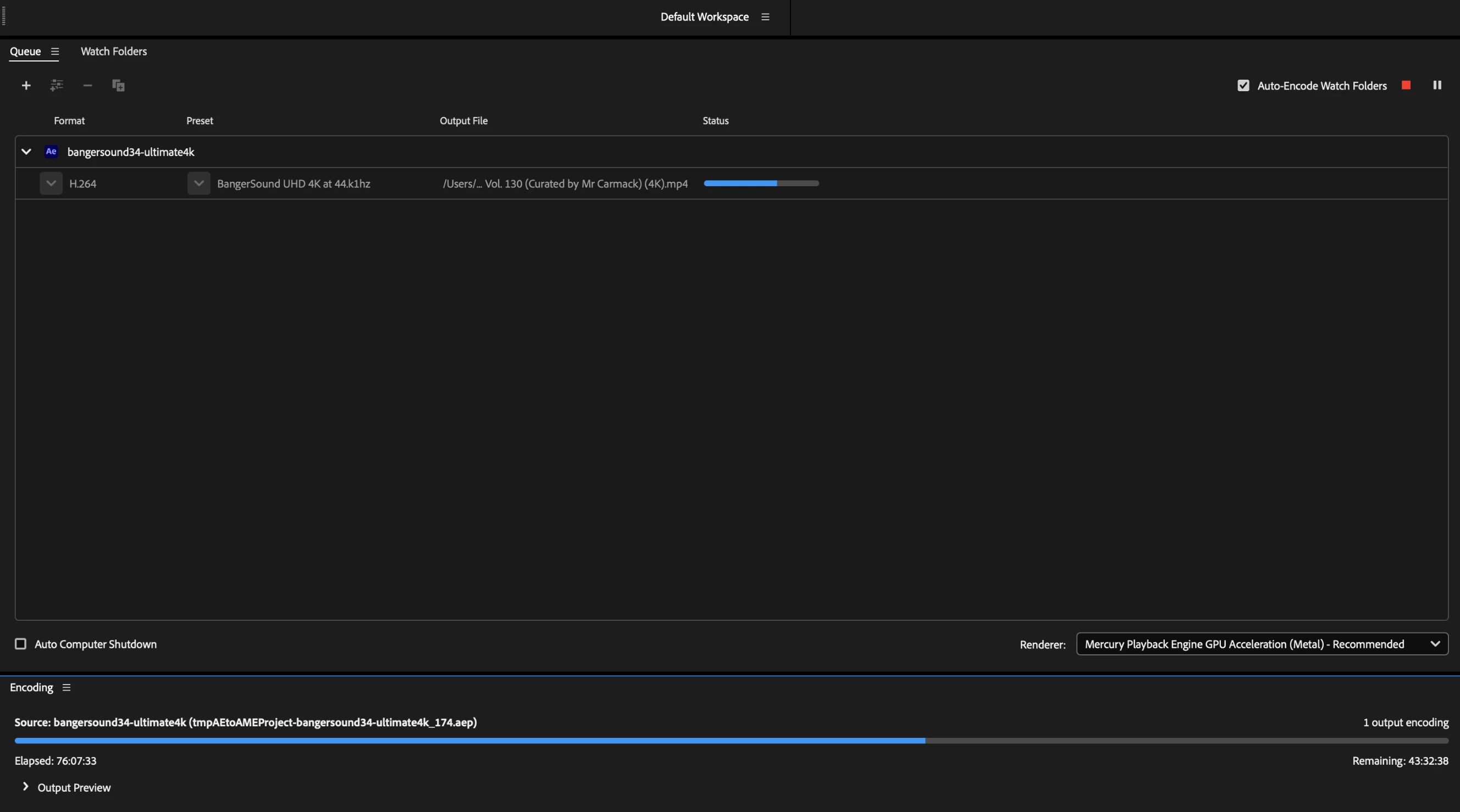The image size is (1460, 812).
Task: Disable Auto-Encode Watch Folders checkbox
Action: click(x=1243, y=86)
